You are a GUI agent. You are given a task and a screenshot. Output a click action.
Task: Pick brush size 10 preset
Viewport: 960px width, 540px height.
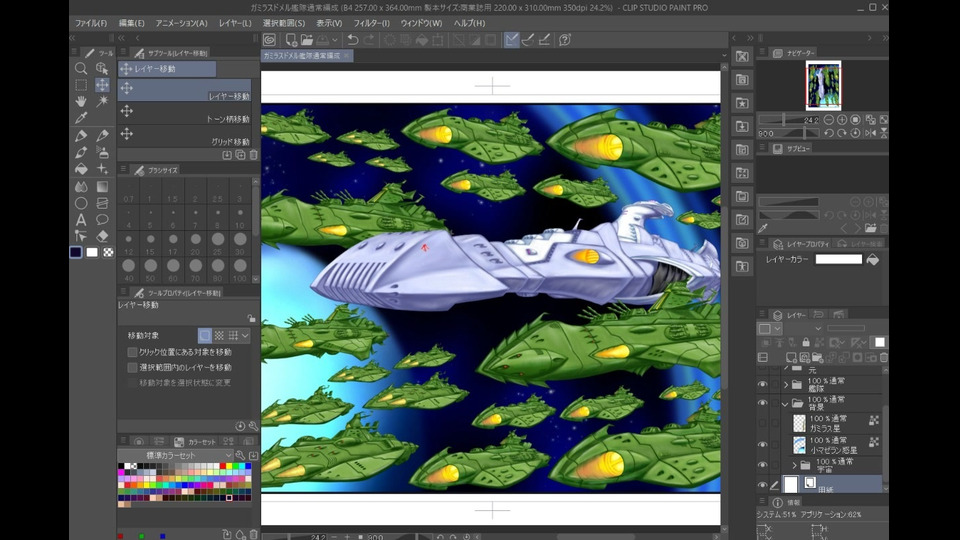pos(240,217)
